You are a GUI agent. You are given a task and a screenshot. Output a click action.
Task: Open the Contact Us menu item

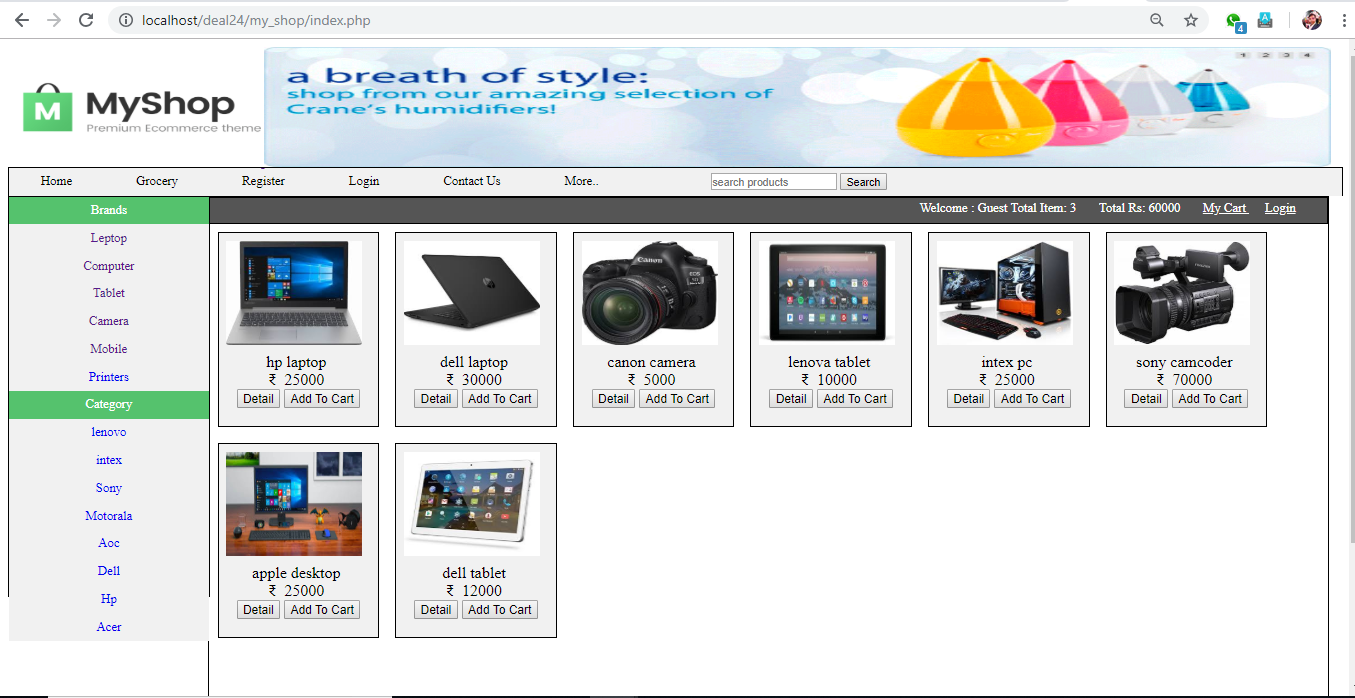[x=472, y=181]
